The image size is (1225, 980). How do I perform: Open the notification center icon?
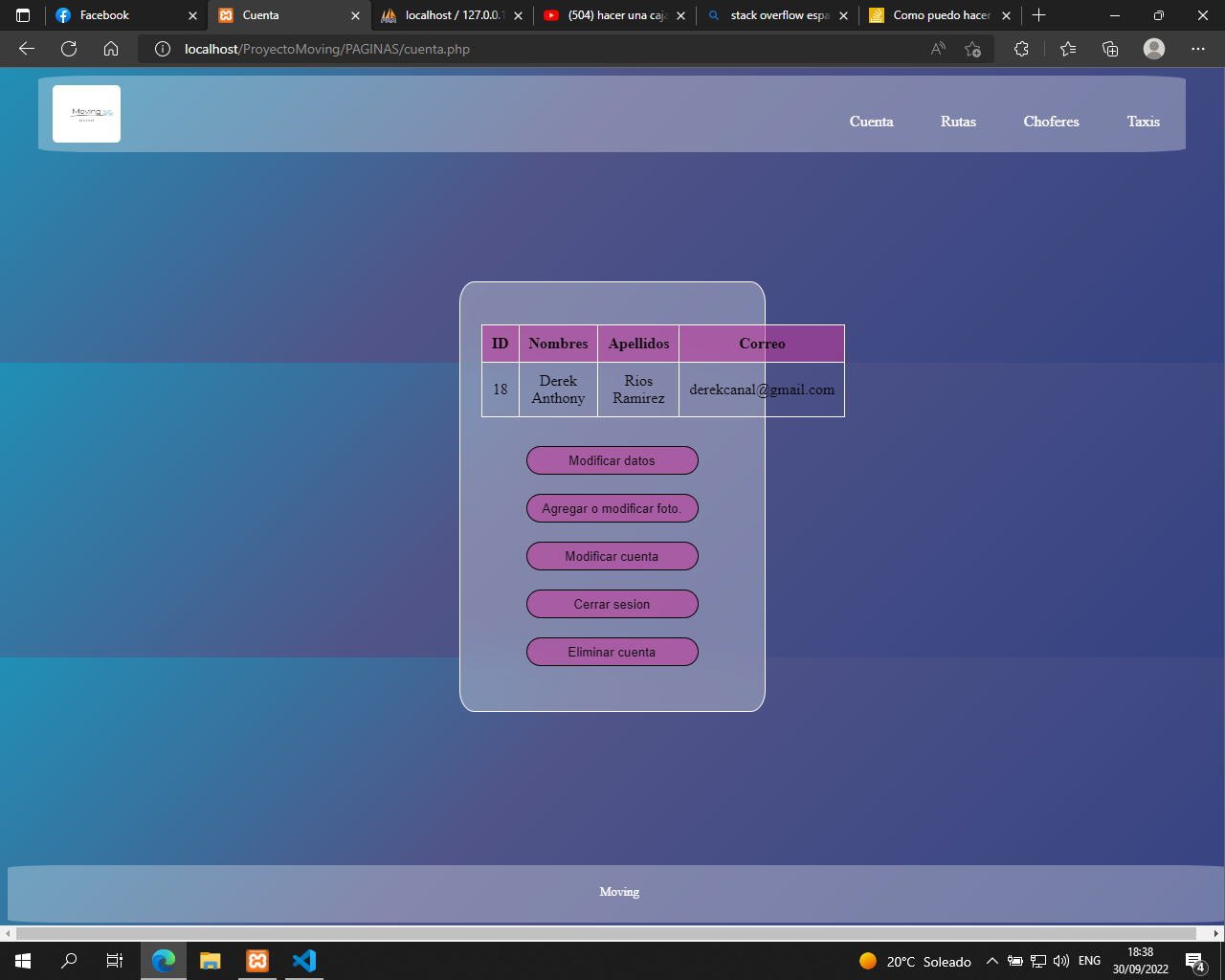point(1194,961)
